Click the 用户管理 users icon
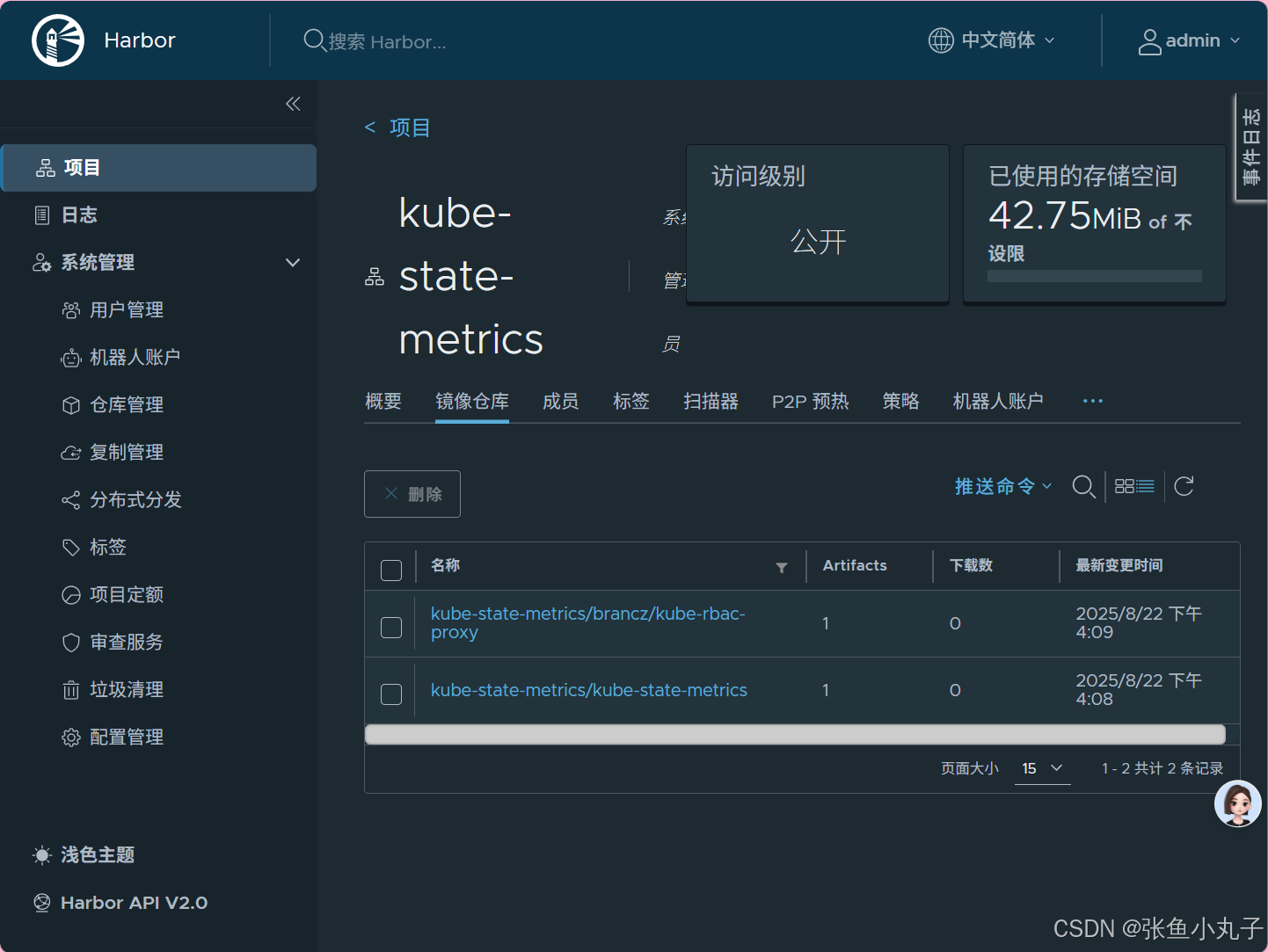This screenshot has width=1268, height=952. 71,310
